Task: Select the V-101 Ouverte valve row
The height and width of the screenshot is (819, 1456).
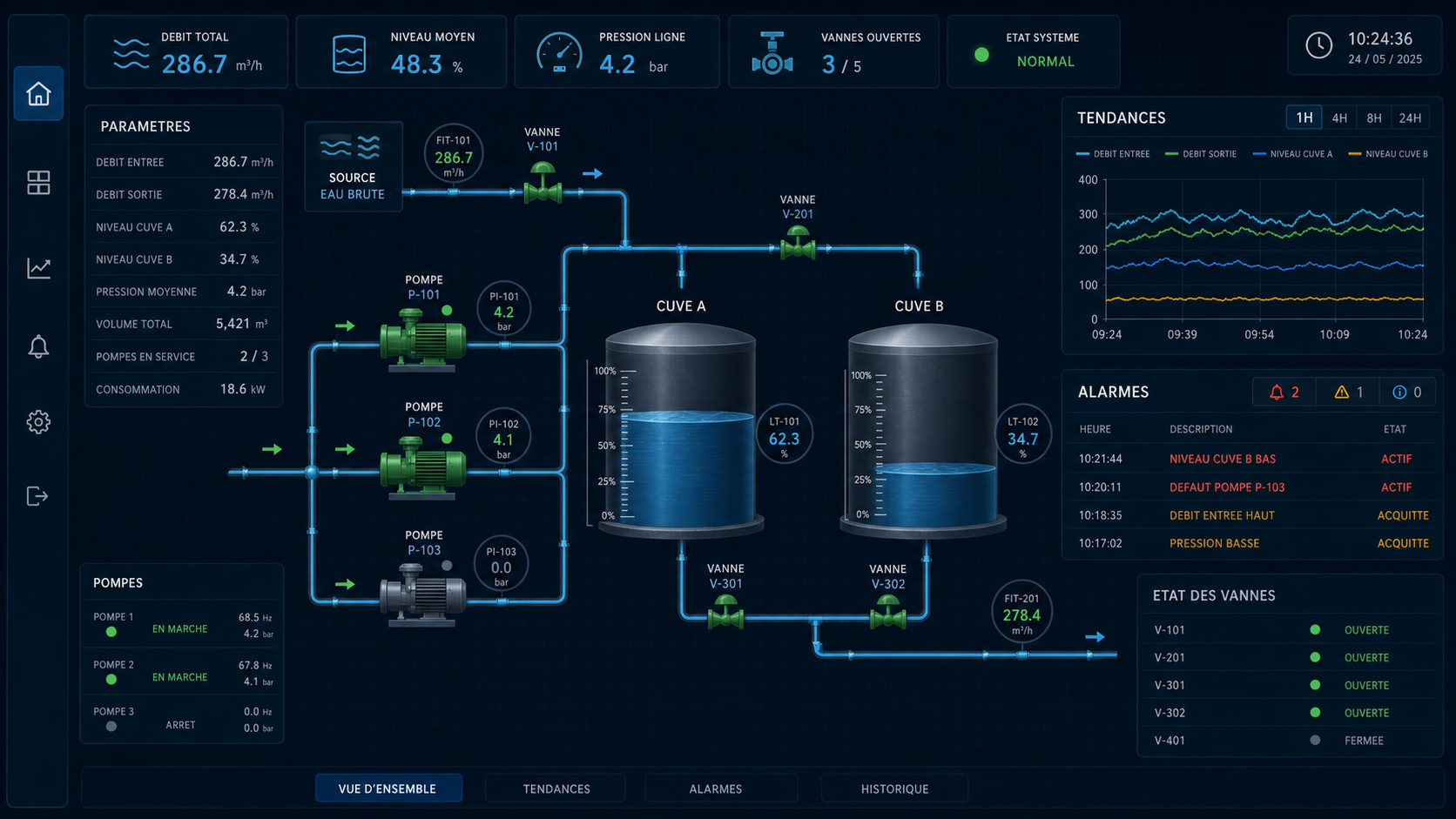Action: [x=1289, y=630]
